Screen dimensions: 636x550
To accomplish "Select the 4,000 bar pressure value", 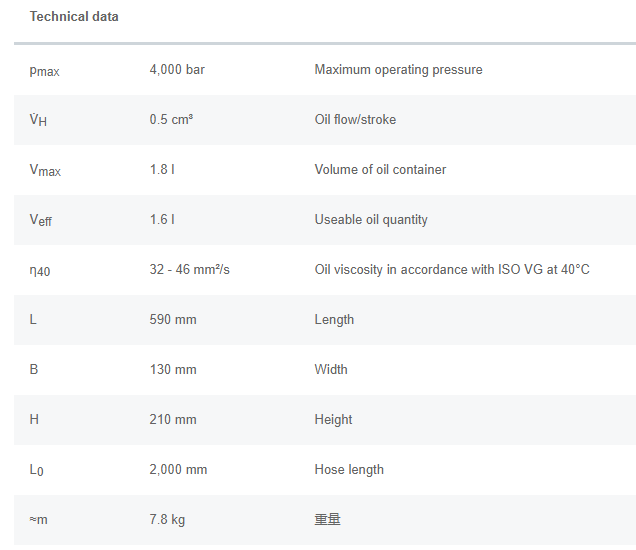I will 177,70.
